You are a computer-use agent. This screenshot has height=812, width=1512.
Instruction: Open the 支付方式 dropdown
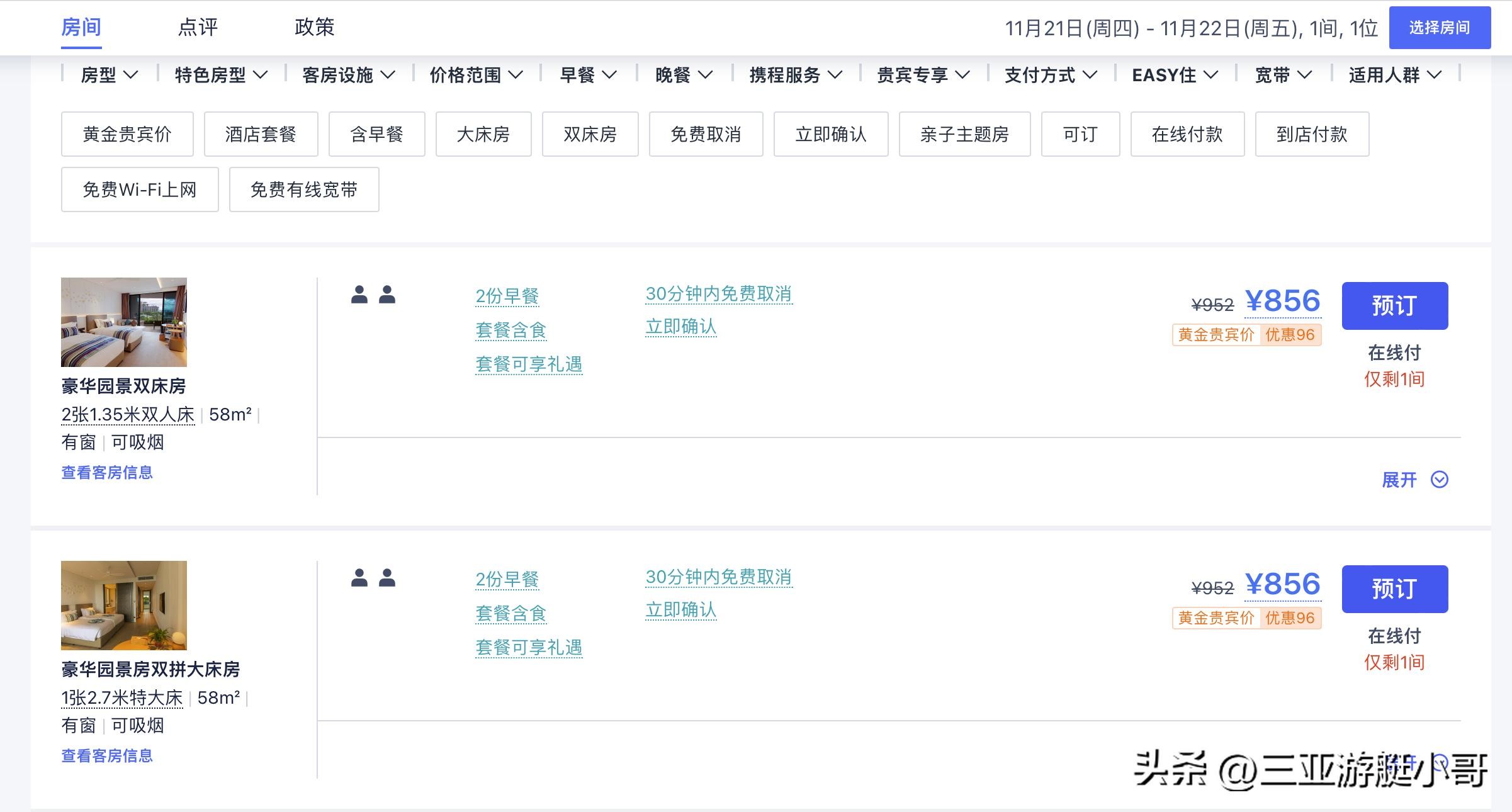[1051, 76]
